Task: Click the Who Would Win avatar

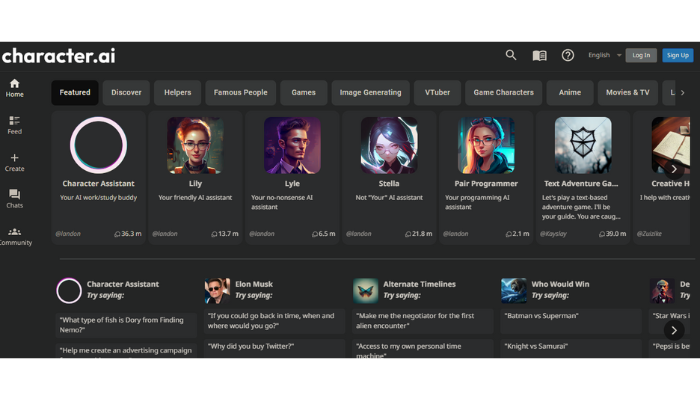Action: pyautogui.click(x=514, y=291)
